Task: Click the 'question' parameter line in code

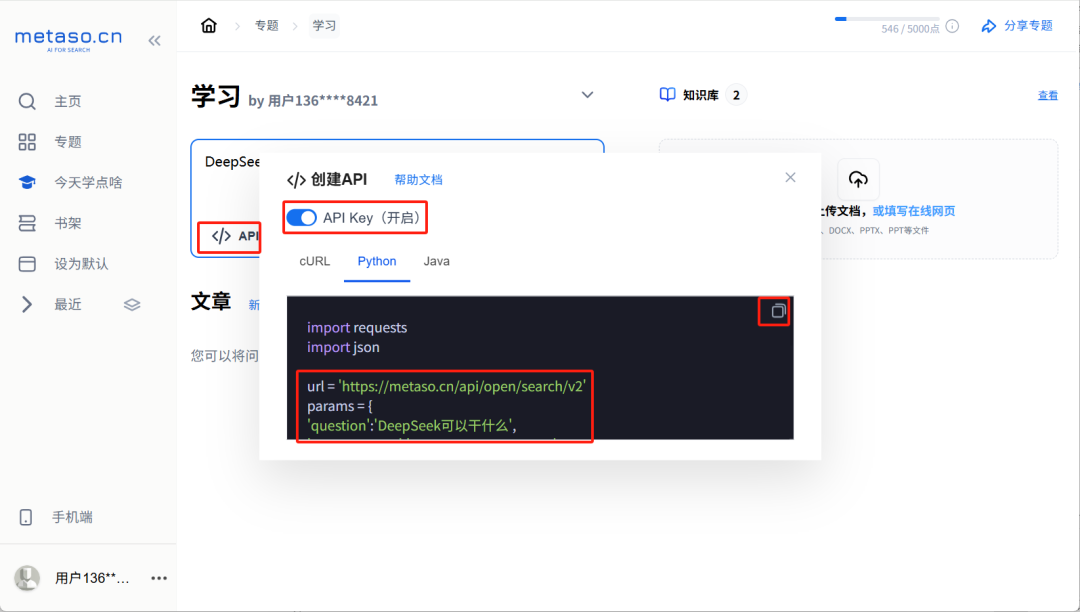Action: coord(412,425)
